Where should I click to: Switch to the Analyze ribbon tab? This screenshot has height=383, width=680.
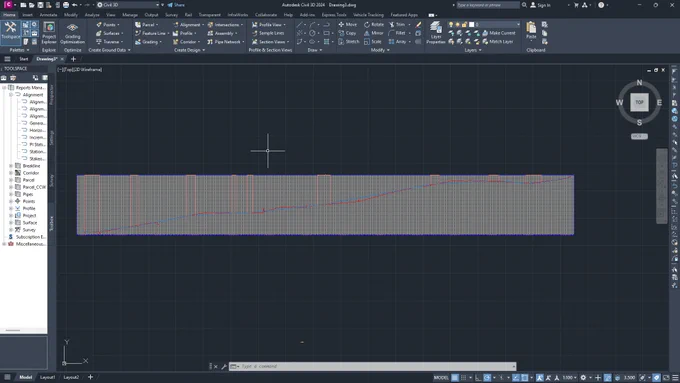click(x=92, y=15)
